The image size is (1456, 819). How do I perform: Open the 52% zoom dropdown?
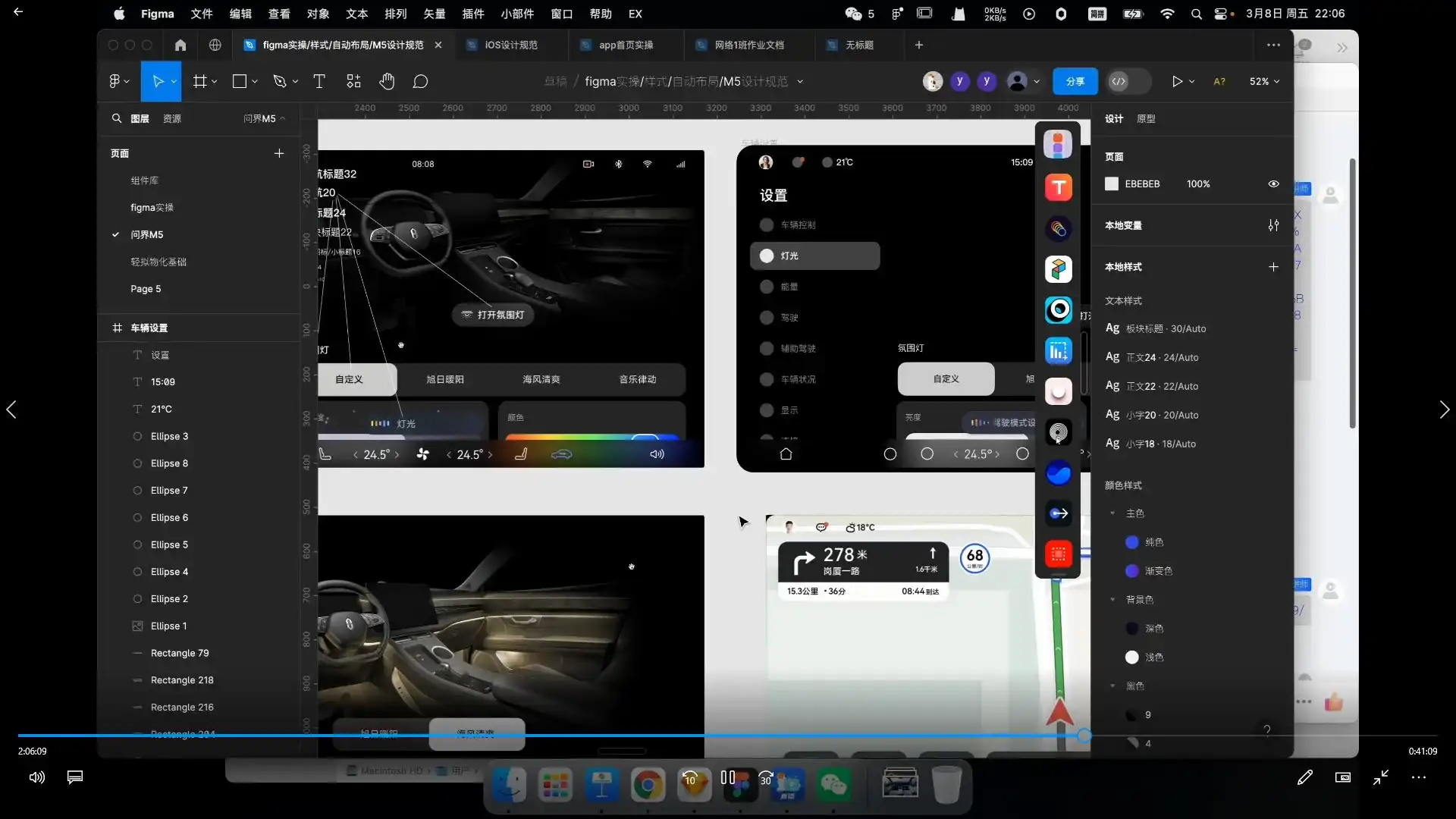[x=1264, y=81]
